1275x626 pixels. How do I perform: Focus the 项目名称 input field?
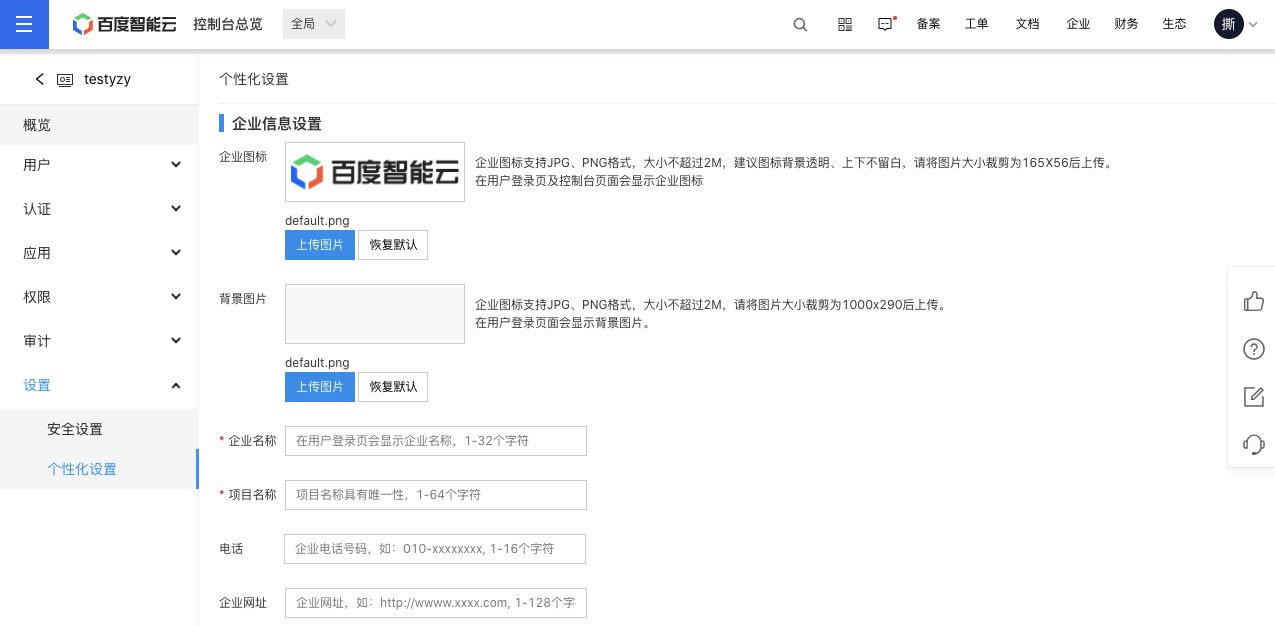point(436,495)
